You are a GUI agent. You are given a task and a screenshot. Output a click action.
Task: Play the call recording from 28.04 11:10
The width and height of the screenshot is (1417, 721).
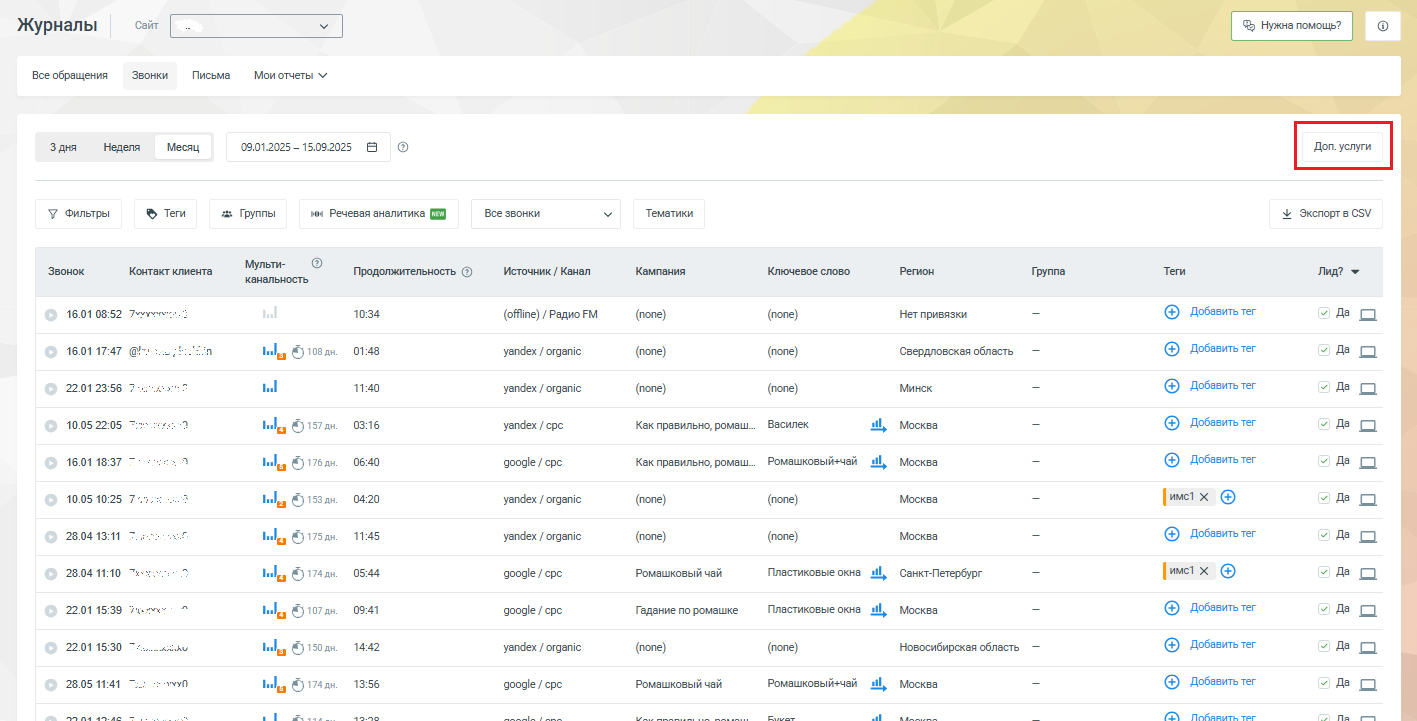[x=51, y=574]
